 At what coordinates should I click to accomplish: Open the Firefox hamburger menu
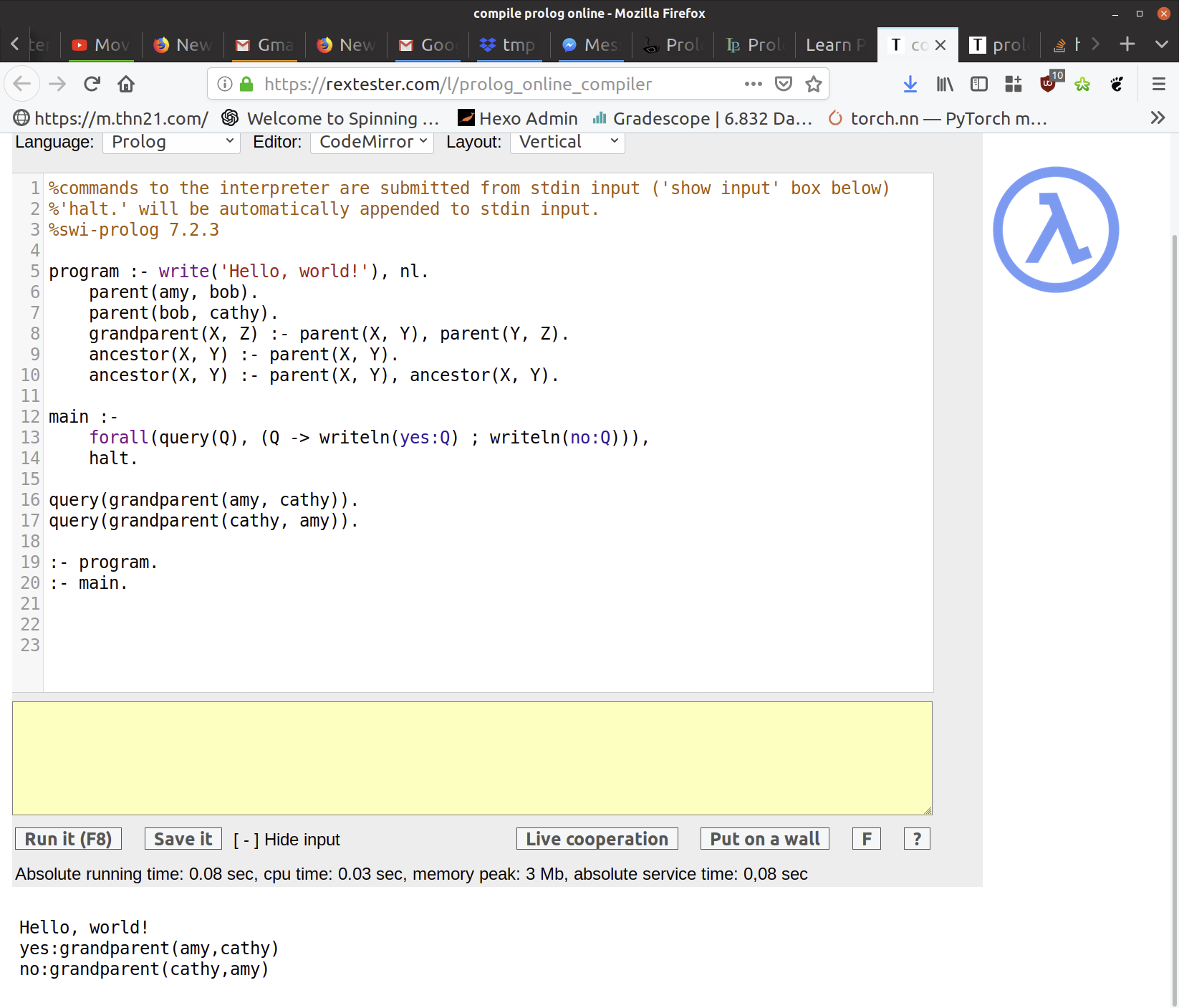tap(1158, 84)
